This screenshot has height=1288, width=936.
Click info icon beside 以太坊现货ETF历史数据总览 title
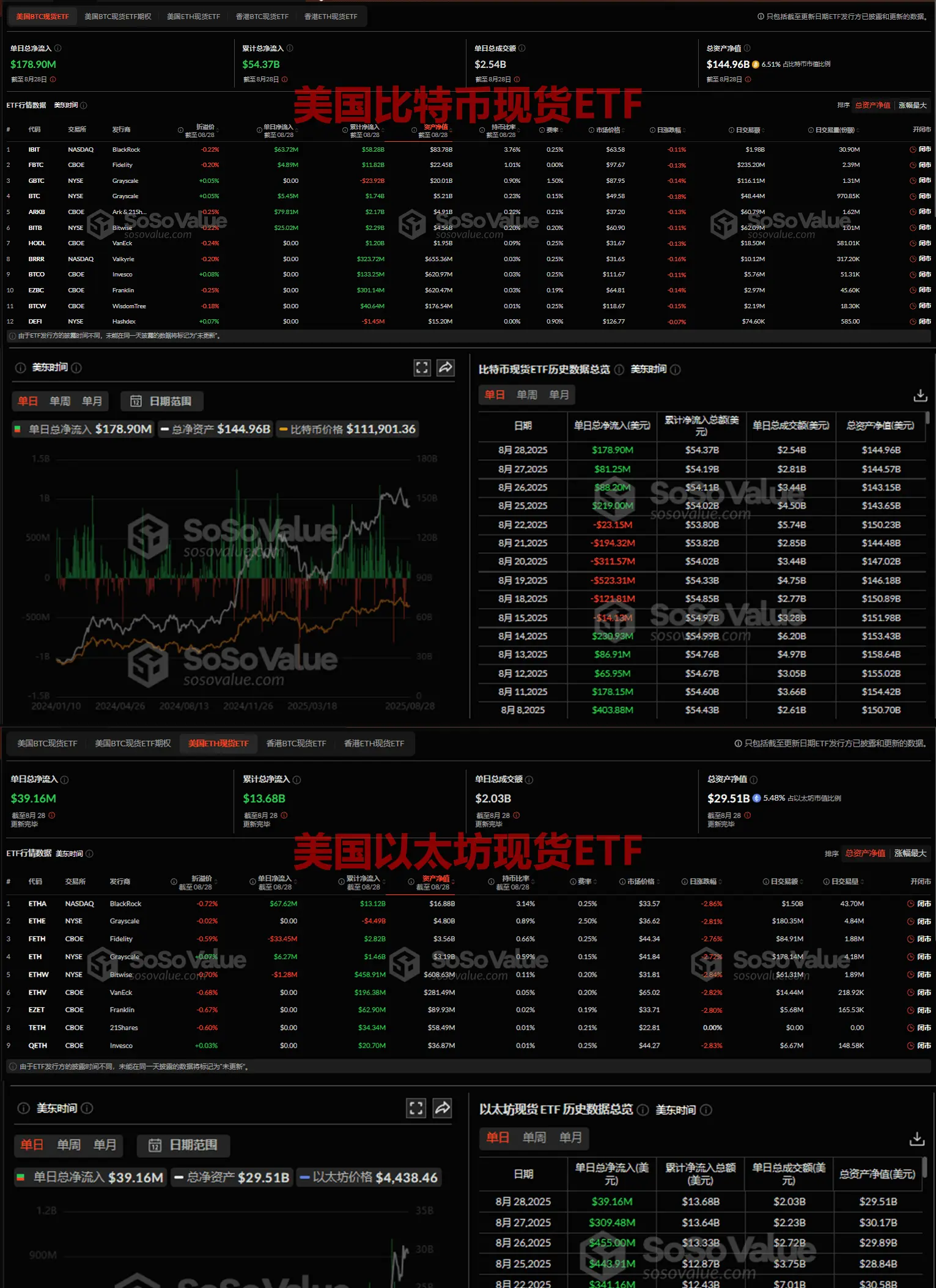coord(643,1109)
